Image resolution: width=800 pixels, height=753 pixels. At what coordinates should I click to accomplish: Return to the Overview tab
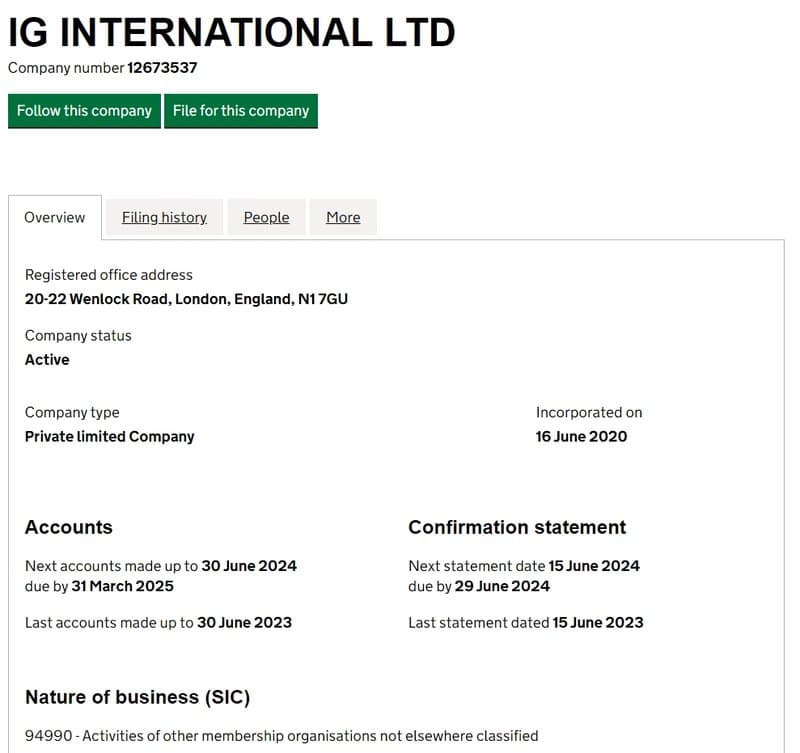(55, 217)
